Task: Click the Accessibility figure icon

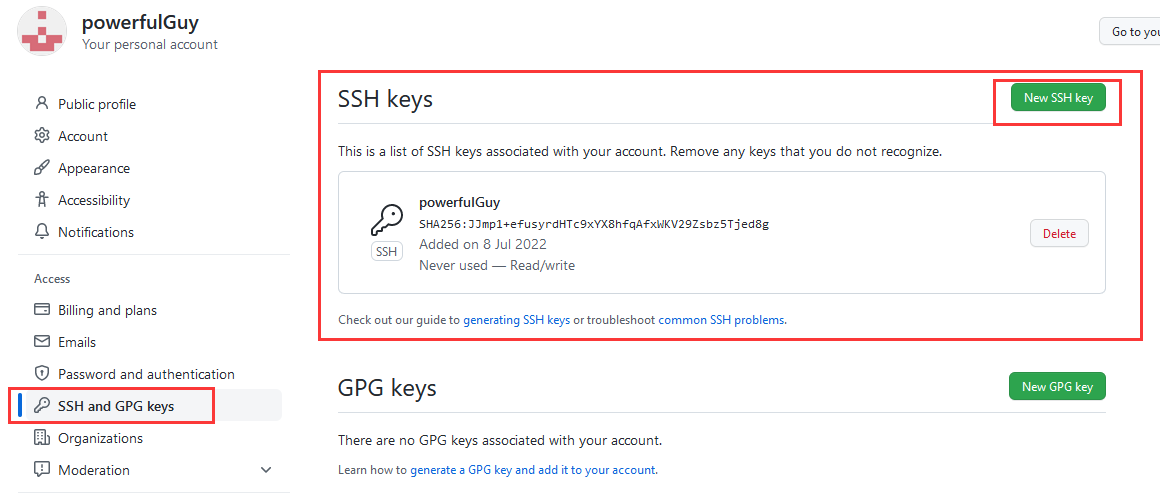Action: click(x=42, y=200)
